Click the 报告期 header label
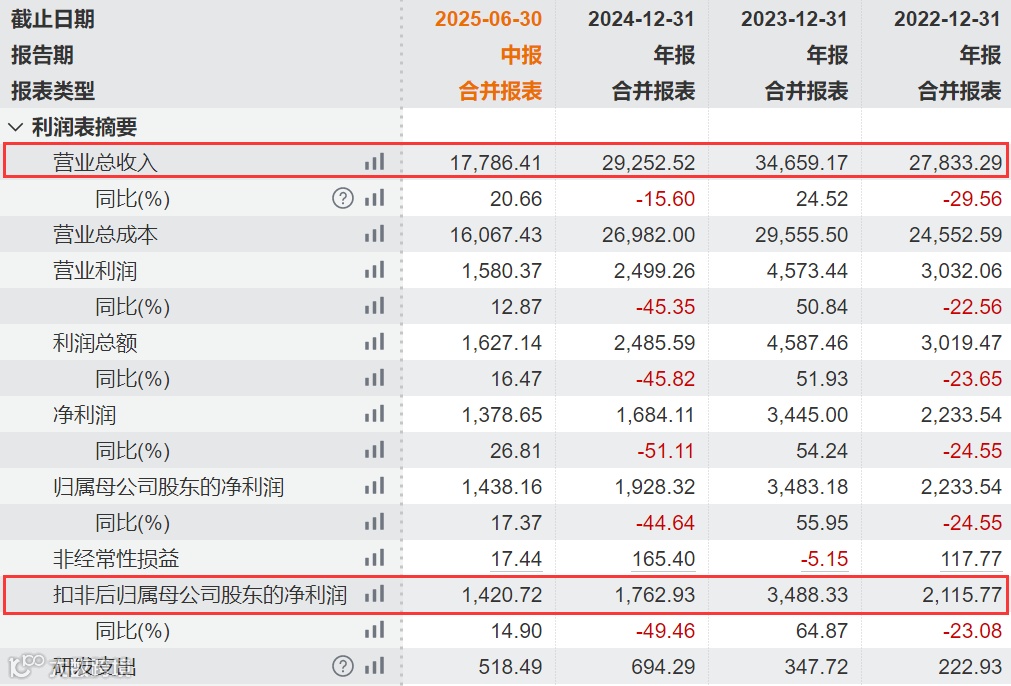This screenshot has width=1011, height=686. tap(42, 55)
